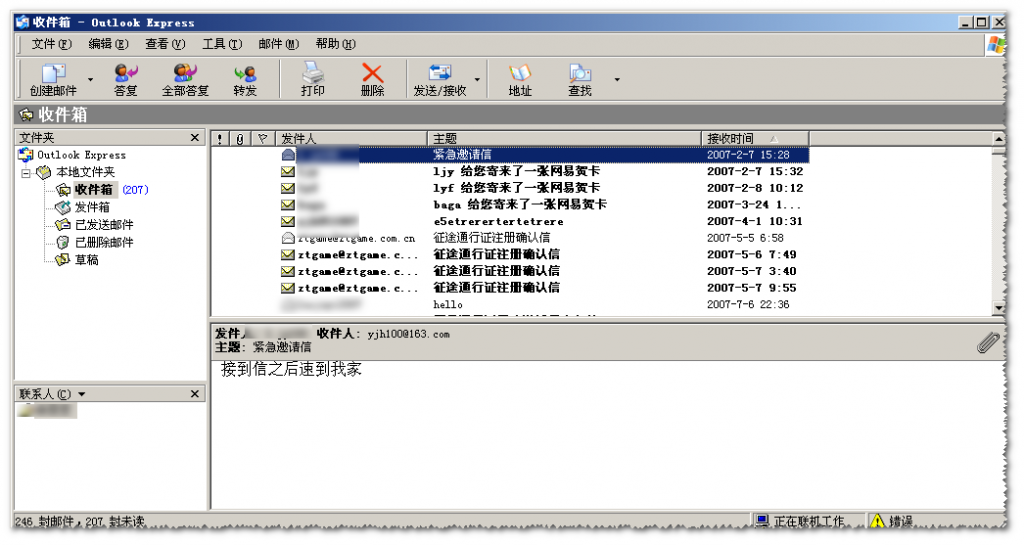Click the 全部答复 (Reply All) icon
Image resolution: width=1024 pixels, height=545 pixels.
[x=185, y=74]
